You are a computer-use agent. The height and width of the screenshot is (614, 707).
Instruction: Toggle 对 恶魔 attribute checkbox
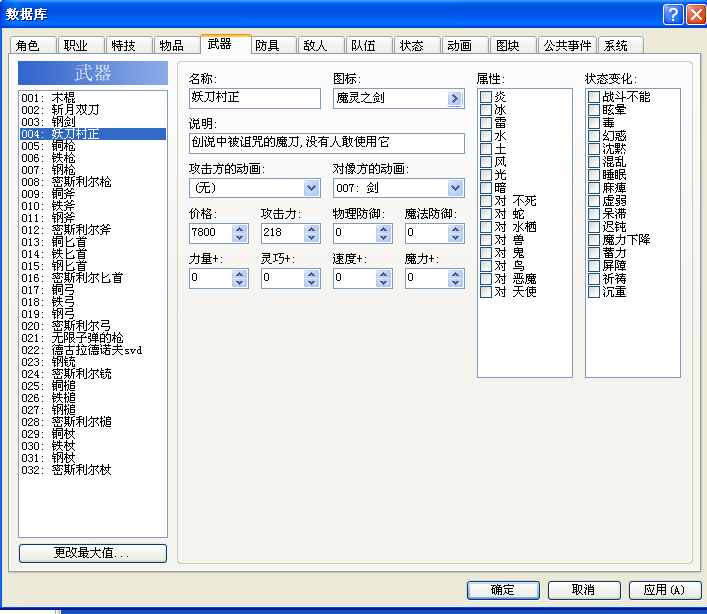pos(486,279)
